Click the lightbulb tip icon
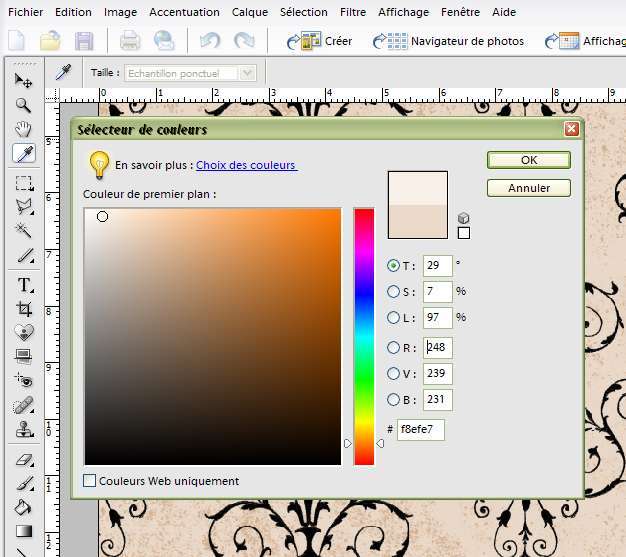Image resolution: width=626 pixels, height=557 pixels. point(99,164)
